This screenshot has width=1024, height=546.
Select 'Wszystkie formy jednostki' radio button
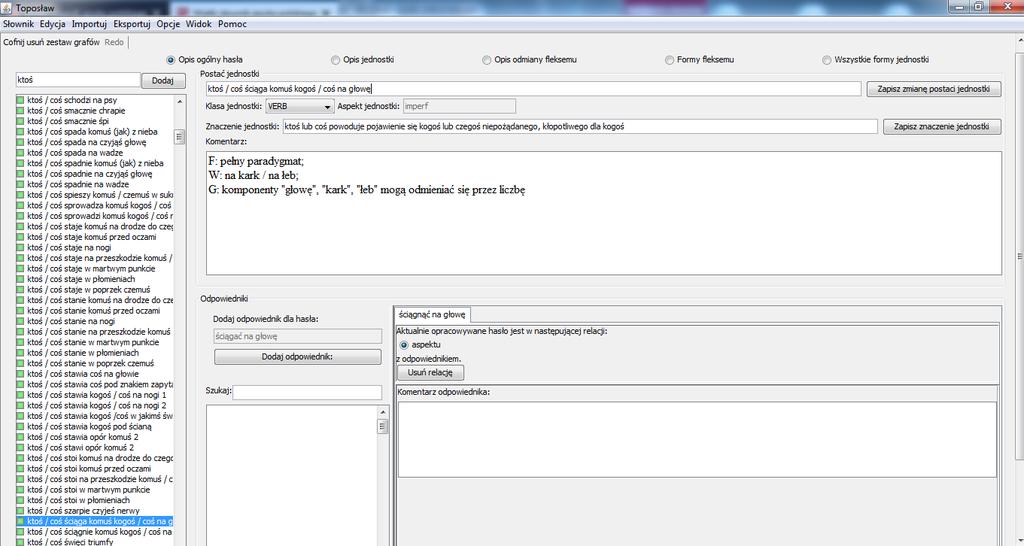827,59
